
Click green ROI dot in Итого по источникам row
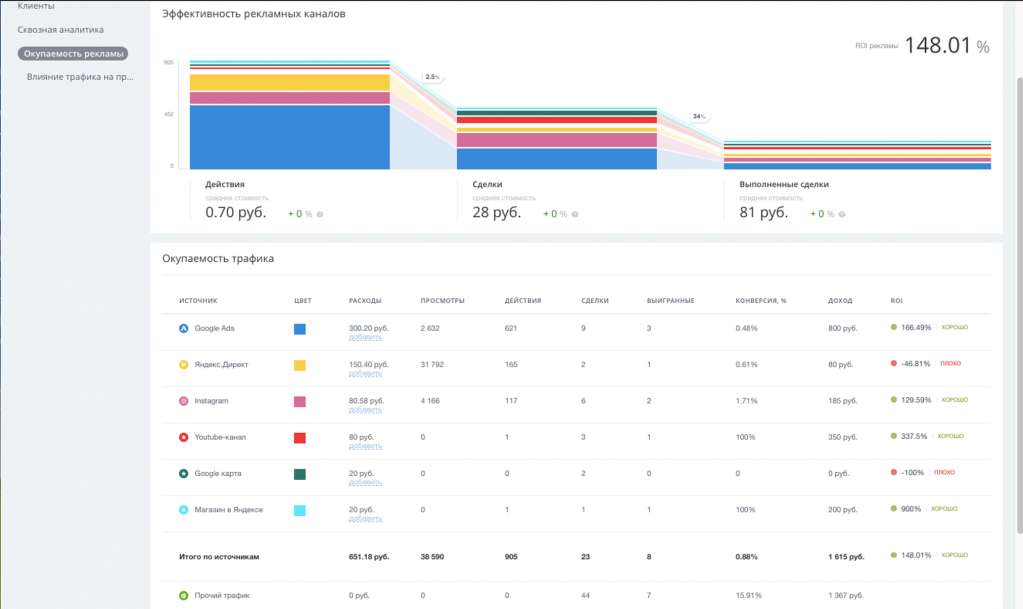pyautogui.click(x=894, y=555)
